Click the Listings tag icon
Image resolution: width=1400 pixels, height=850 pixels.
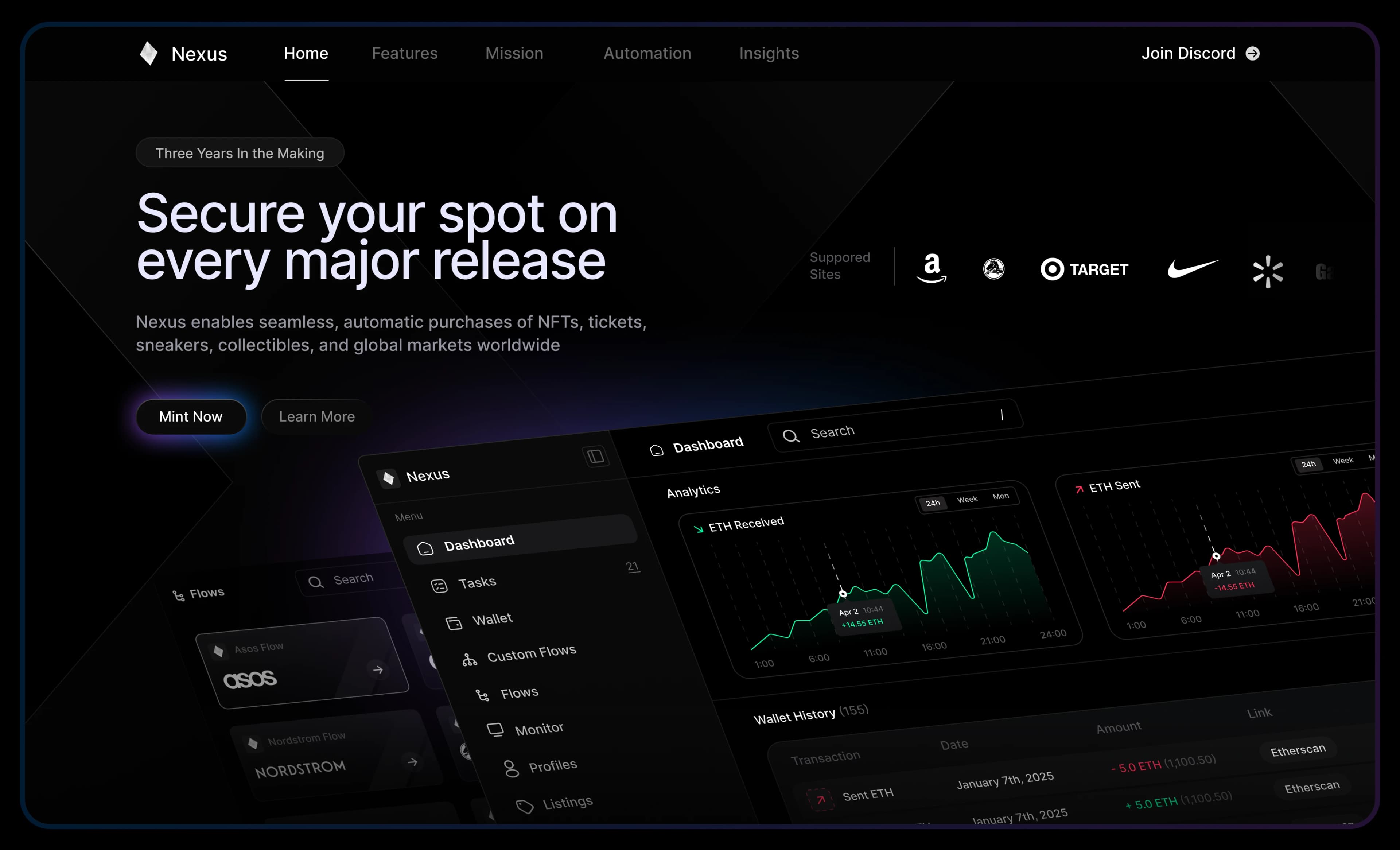pos(524,807)
